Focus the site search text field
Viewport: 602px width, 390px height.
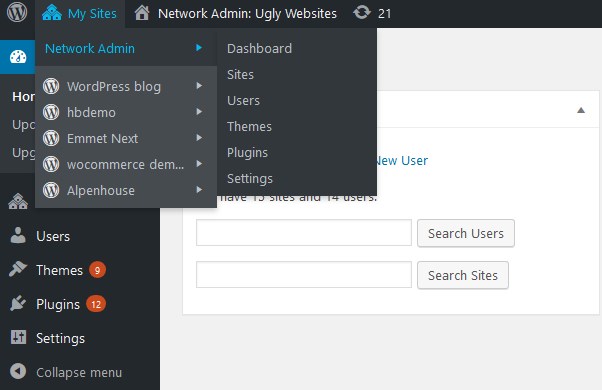tap(304, 274)
